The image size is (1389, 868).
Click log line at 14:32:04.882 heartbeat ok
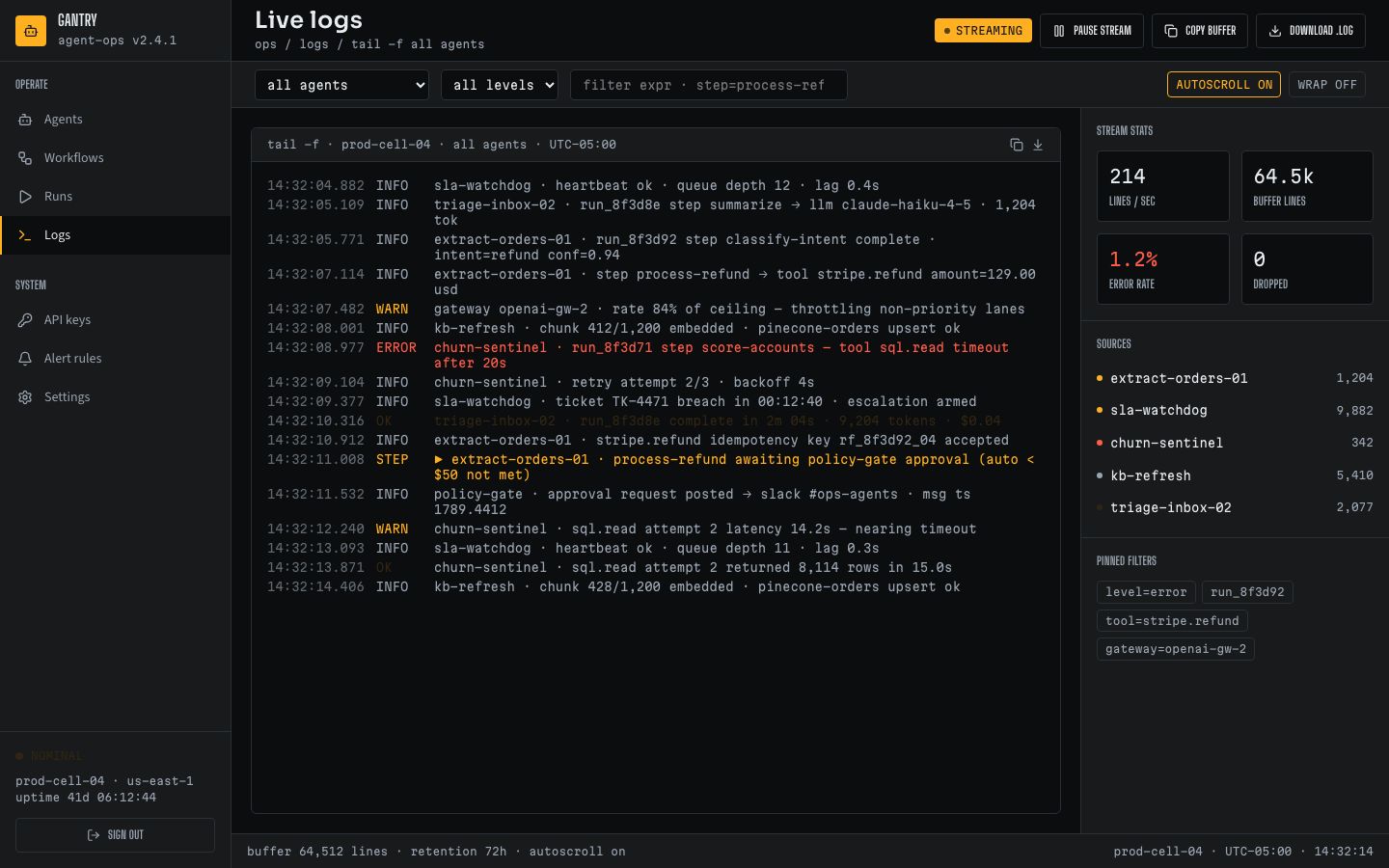(656, 185)
